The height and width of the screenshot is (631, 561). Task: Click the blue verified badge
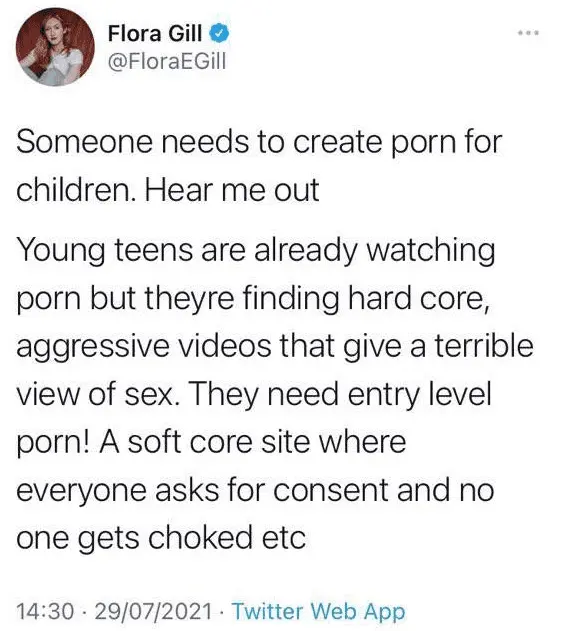(x=219, y=33)
